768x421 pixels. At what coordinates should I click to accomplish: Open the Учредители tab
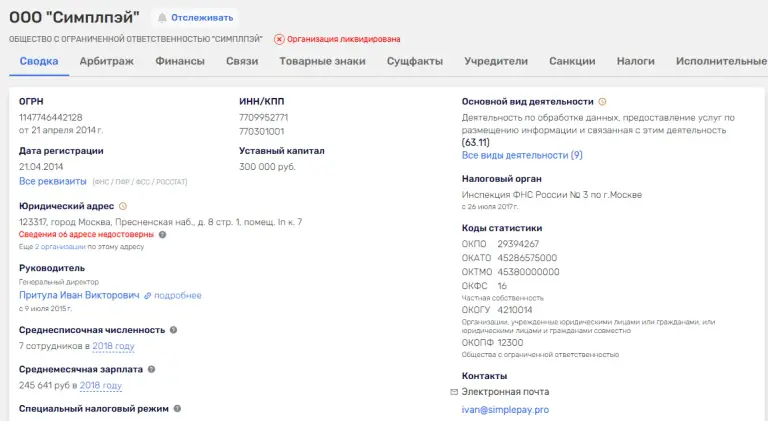[496, 61]
